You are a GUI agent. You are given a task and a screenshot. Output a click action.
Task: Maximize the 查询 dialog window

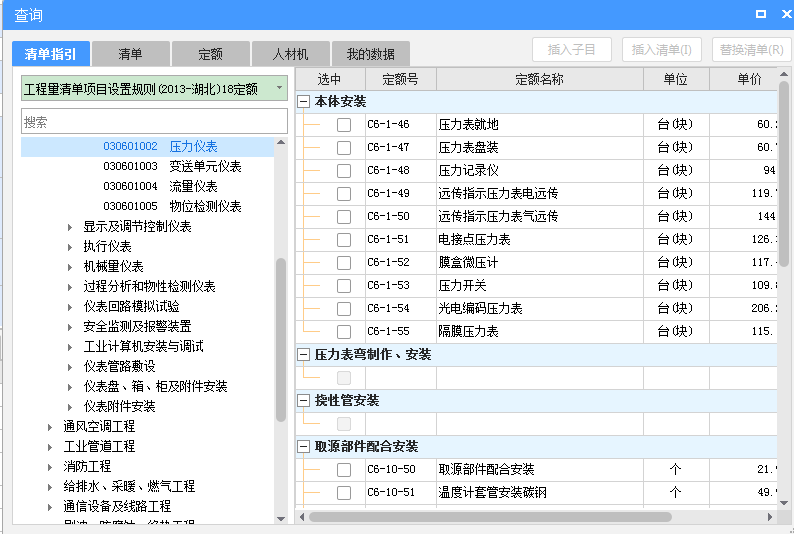tap(761, 14)
